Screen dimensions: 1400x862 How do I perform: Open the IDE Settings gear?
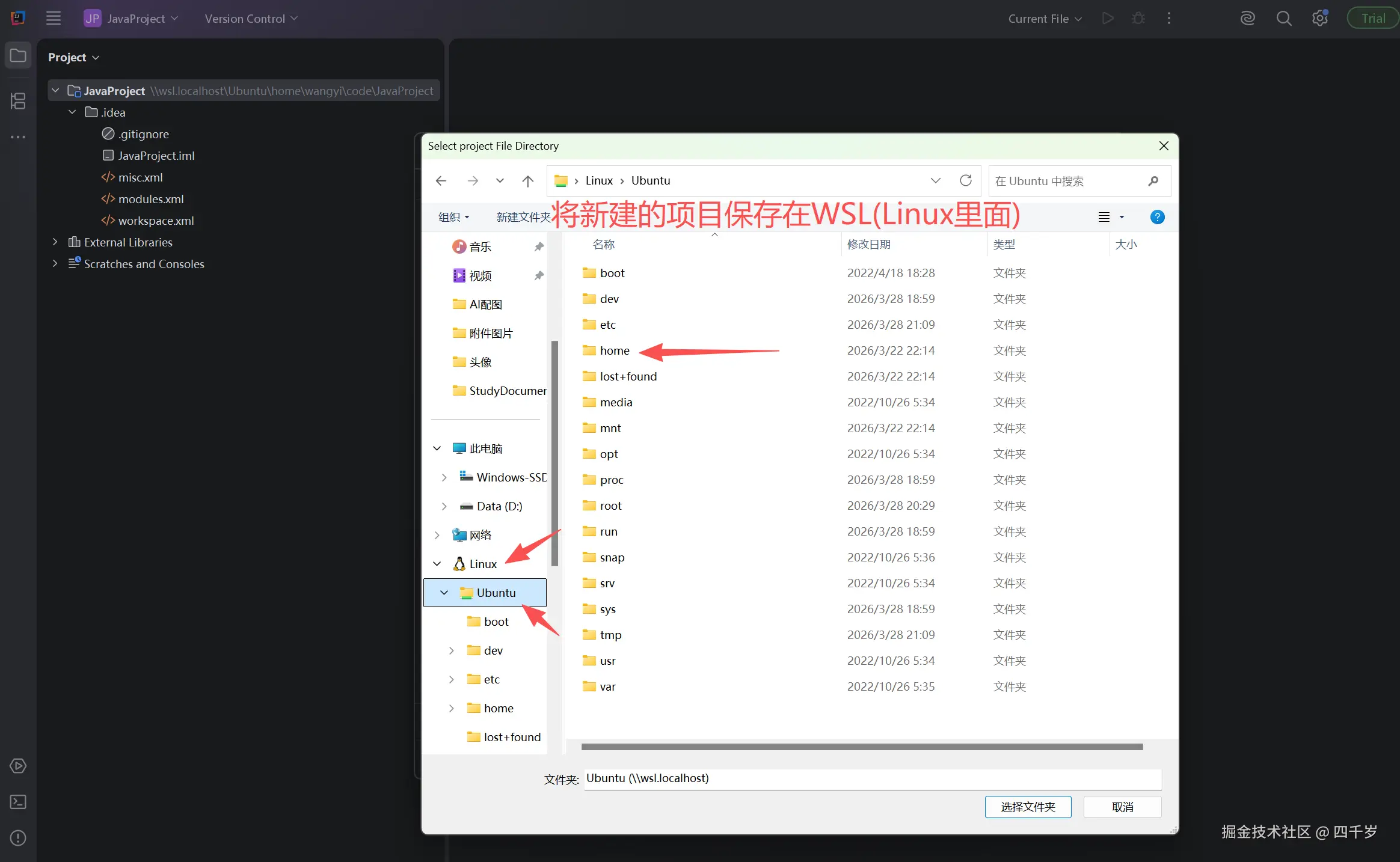1321,18
